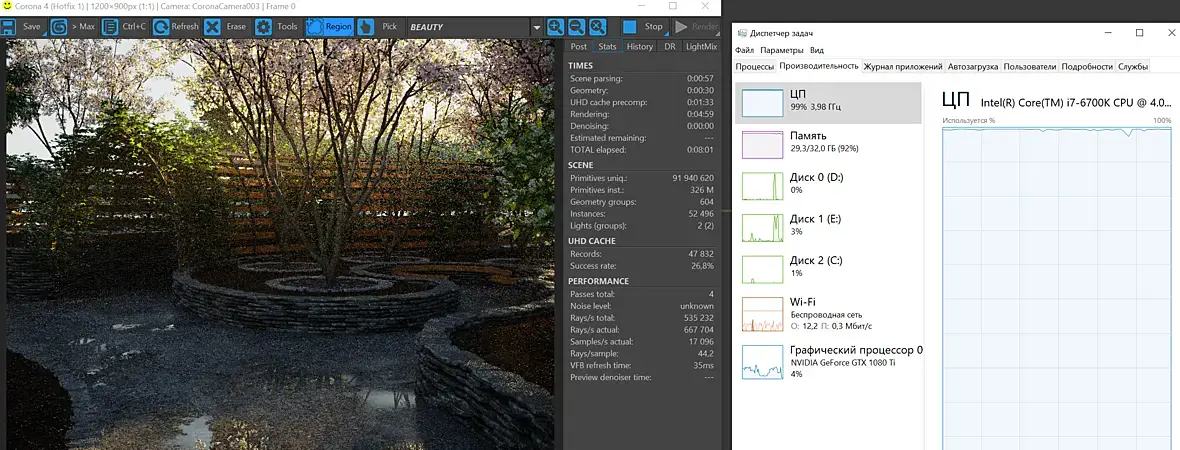
Task: Toggle the Region text button
Action: tap(339, 27)
